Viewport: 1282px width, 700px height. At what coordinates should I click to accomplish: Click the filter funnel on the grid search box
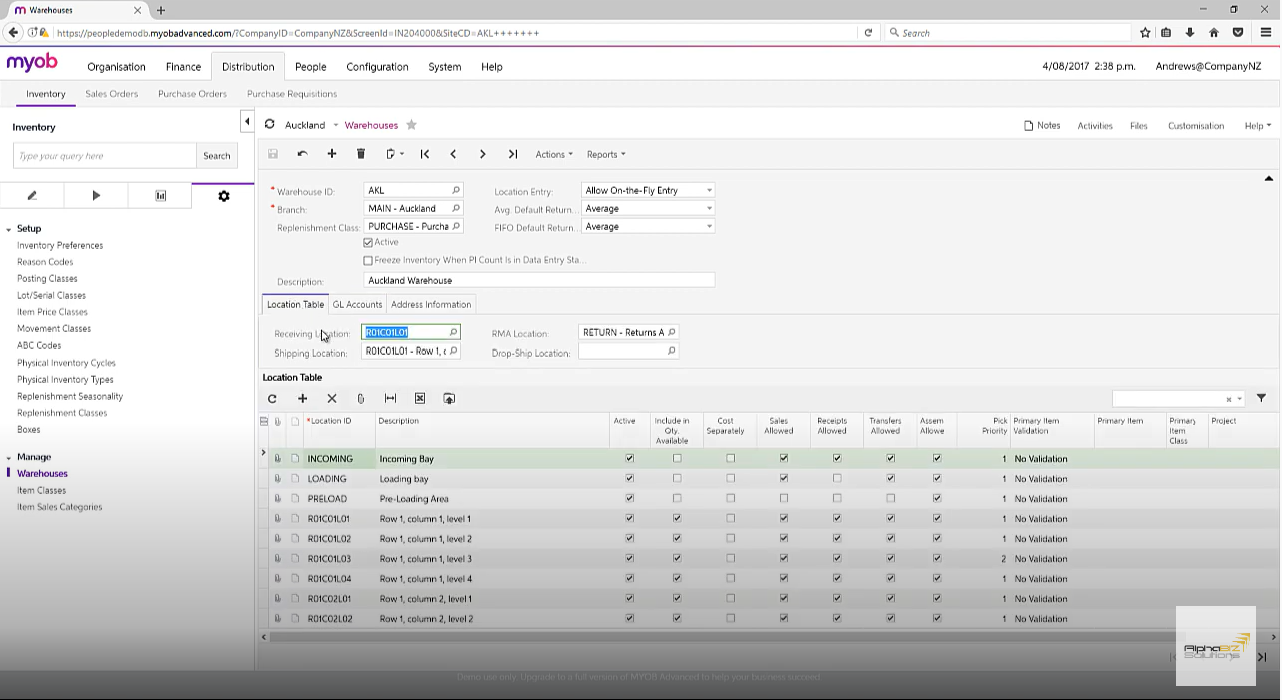coord(1260,398)
